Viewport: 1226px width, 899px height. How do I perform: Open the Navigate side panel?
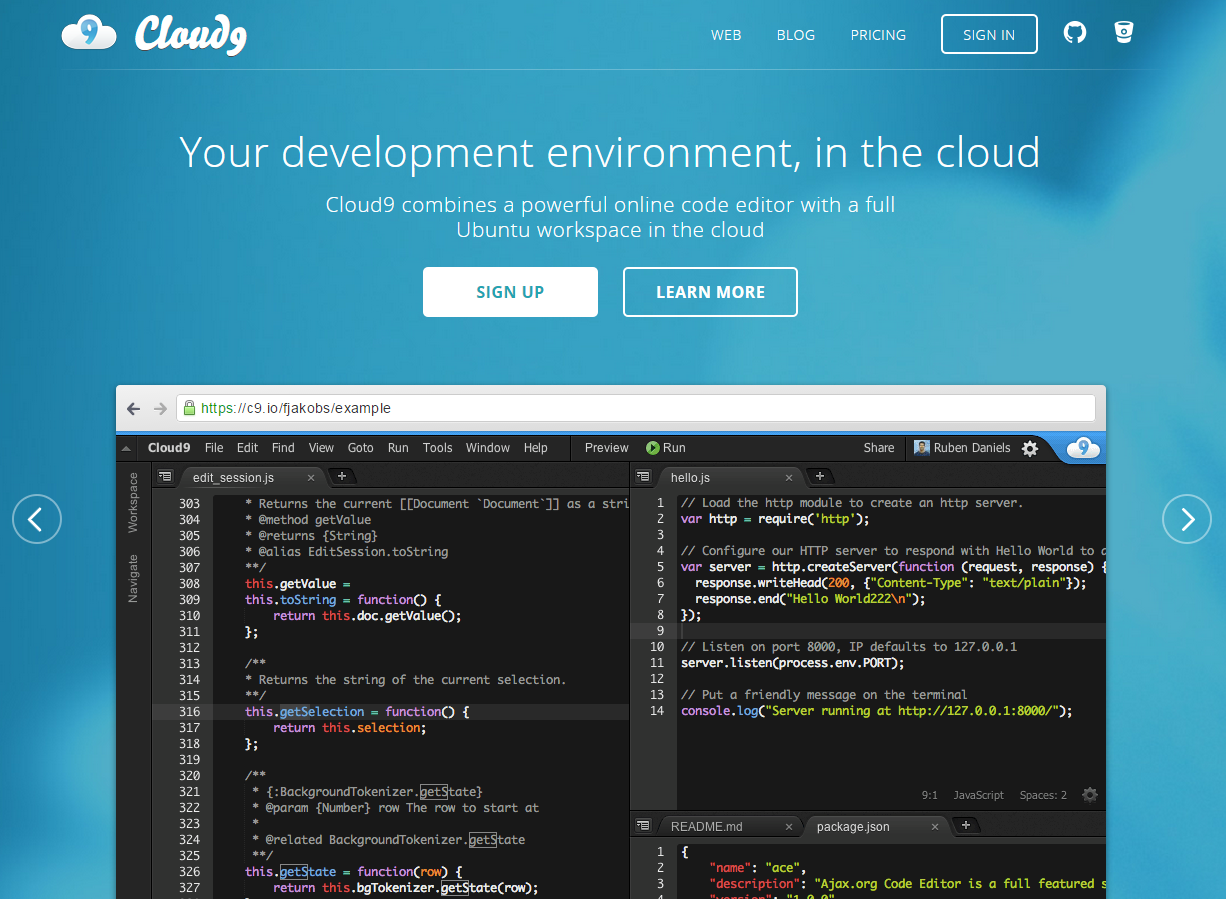(133, 579)
